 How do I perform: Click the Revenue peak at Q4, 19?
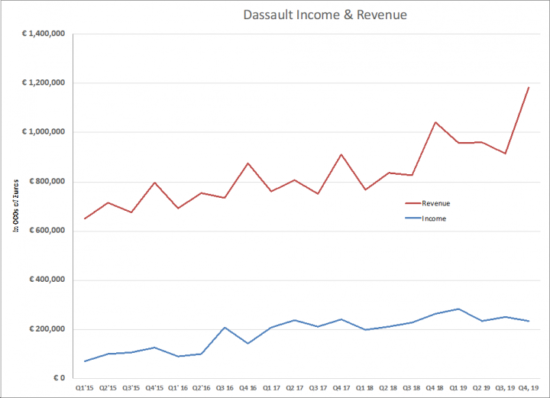point(528,88)
